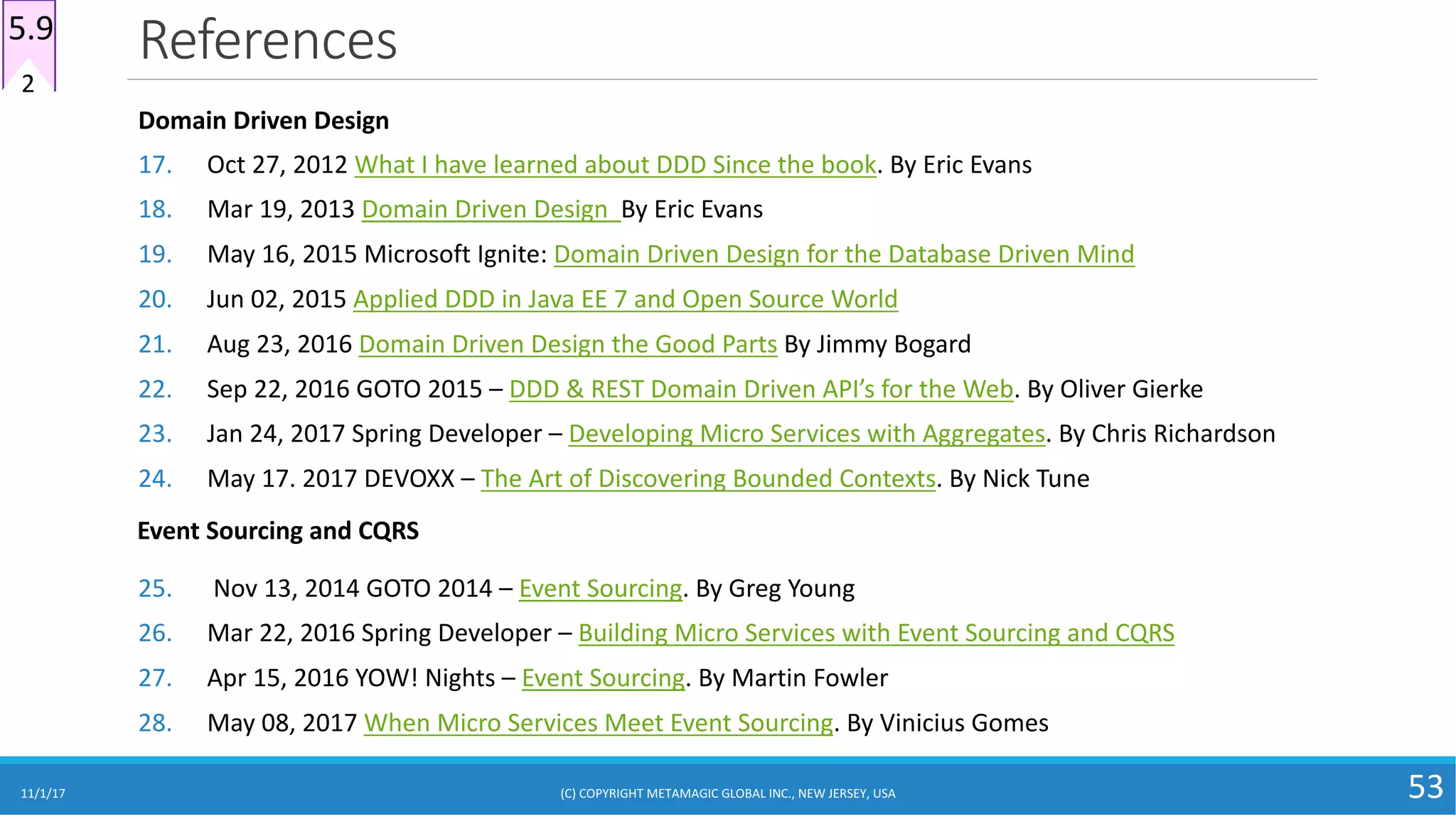Open 'The Art of Discovering Bounded Contexts' link
Image resolution: width=1456 pixels, height=819 pixels.
[708, 478]
